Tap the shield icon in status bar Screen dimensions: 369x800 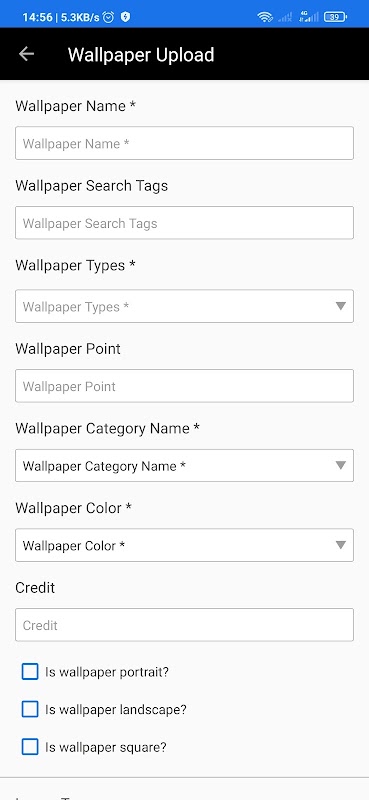pyautogui.click(x=126, y=17)
